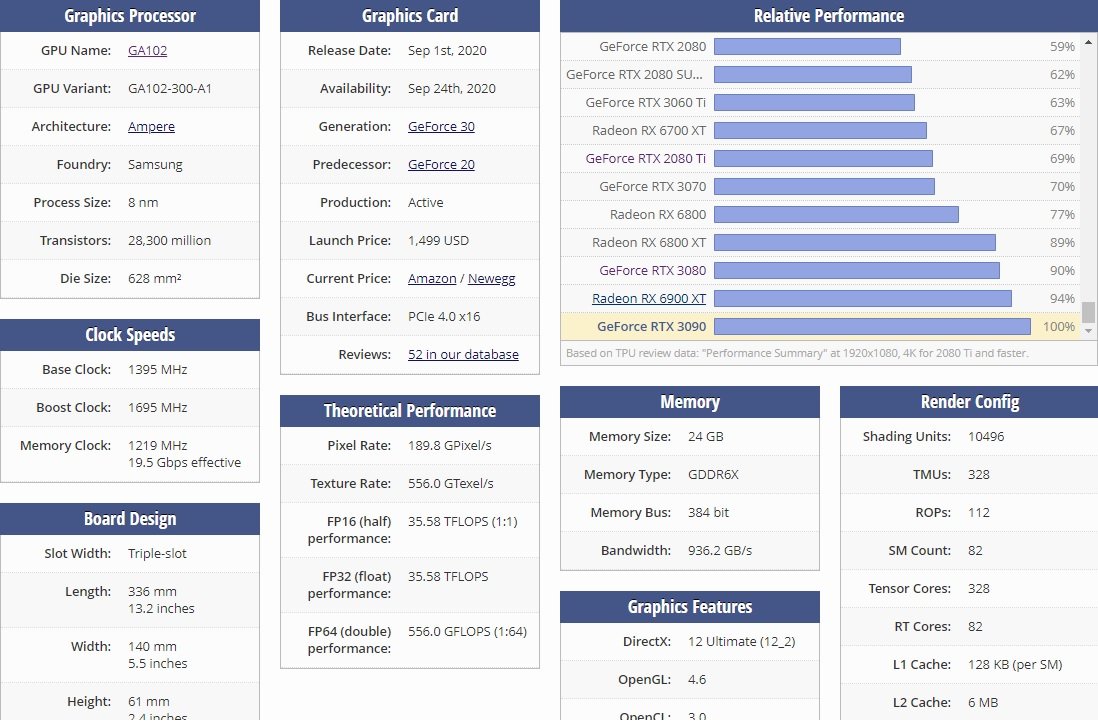
Task: Click the scroll-up arrow of performance list
Action: (1088, 42)
